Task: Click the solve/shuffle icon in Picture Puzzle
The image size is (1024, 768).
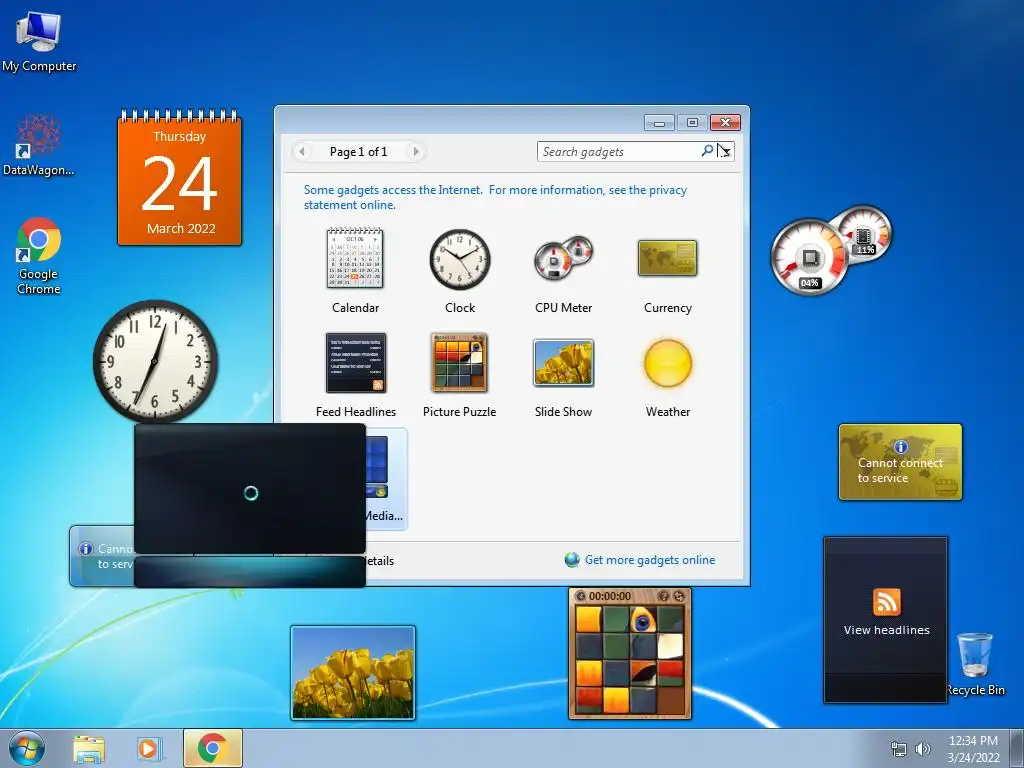Action: [679, 596]
